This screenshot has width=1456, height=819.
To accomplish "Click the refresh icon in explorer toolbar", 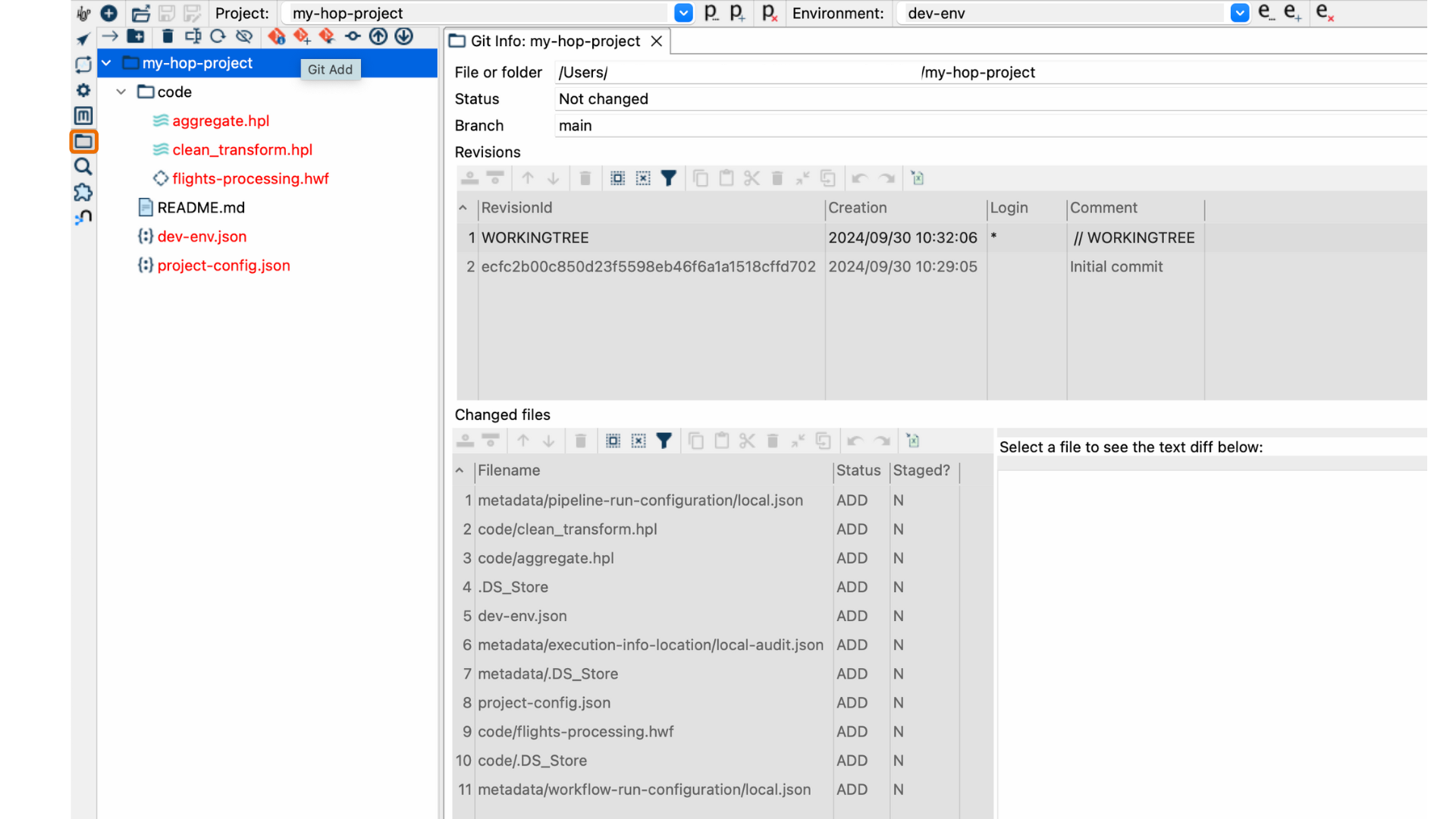I will click(218, 36).
